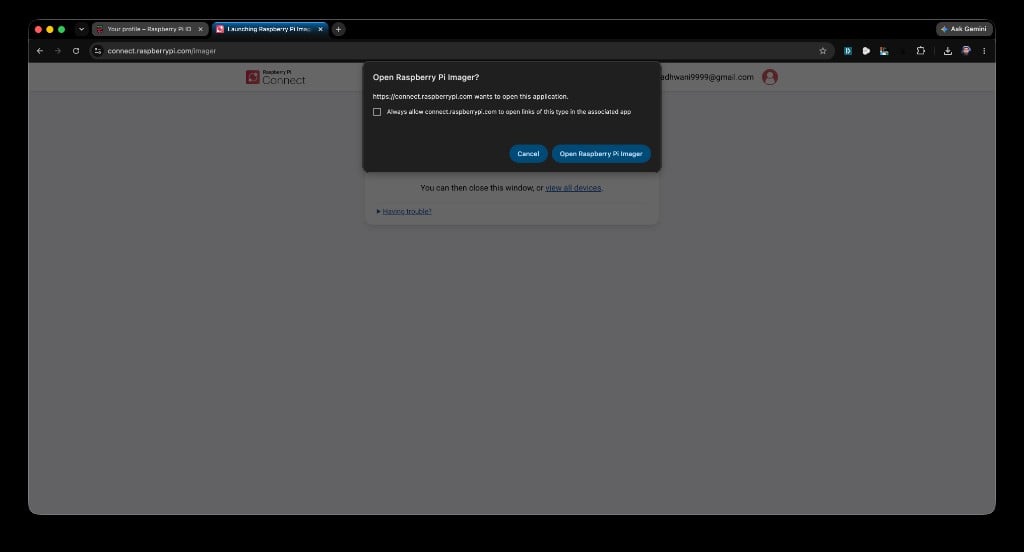Click the colorful picture extension icon
Screen dimensions: 1024x552
coord(884,50)
